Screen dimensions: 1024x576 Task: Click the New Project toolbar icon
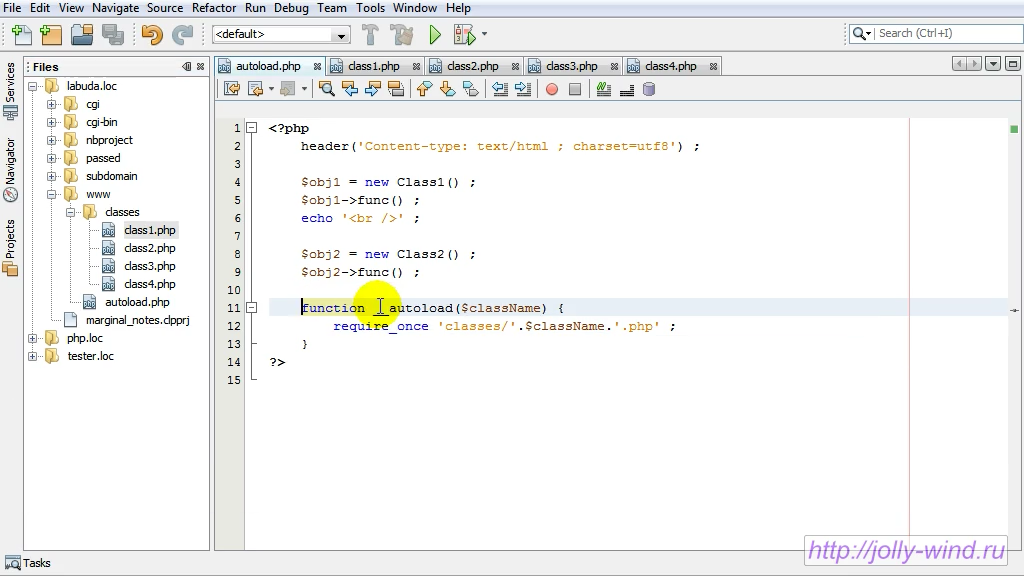(51, 34)
